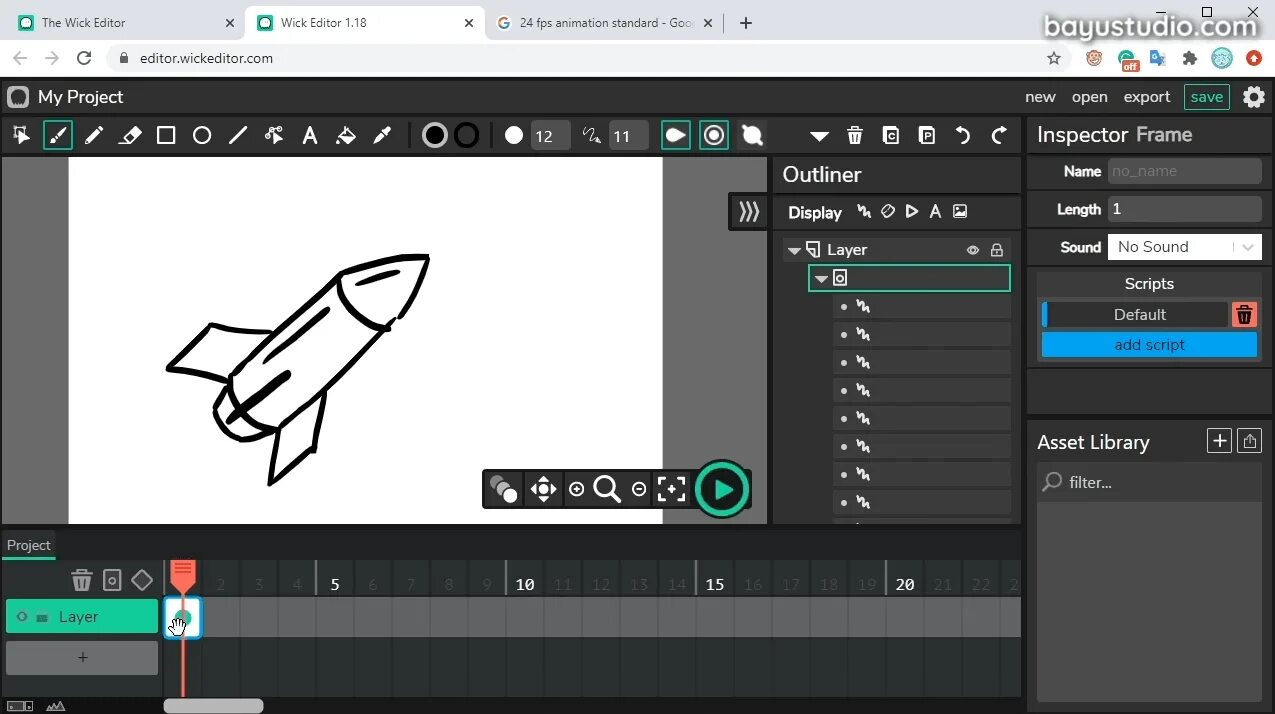
Task: Toggle path display filter in Outliner
Action: click(864, 212)
